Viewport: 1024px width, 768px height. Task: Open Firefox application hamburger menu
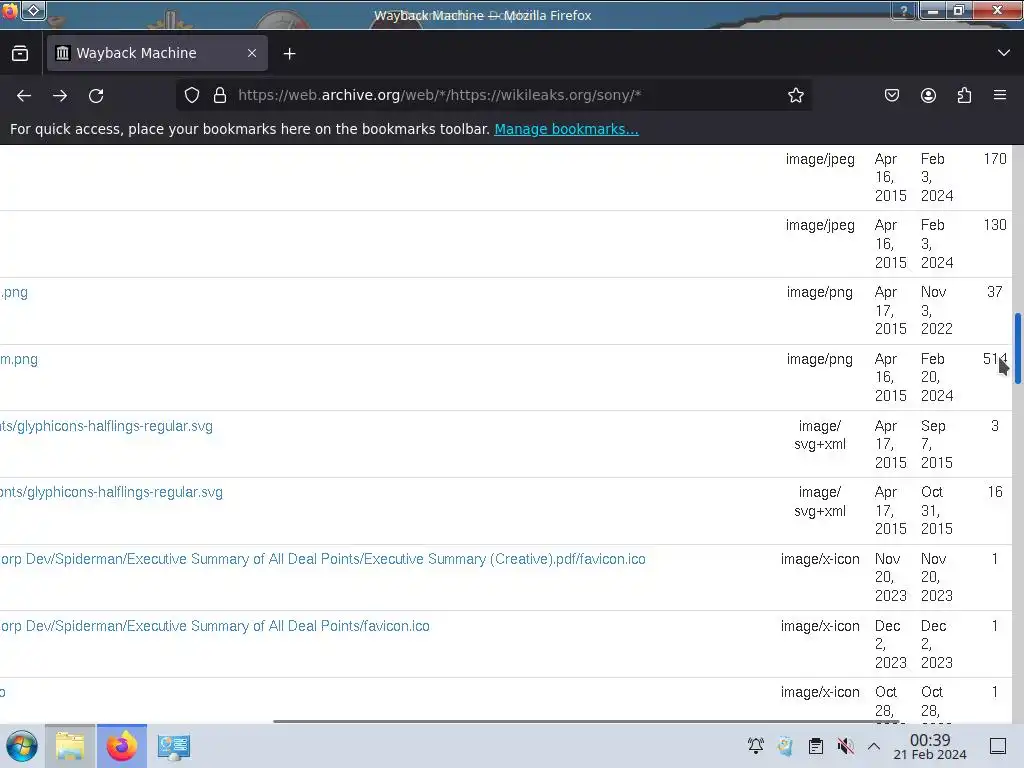(x=1000, y=95)
